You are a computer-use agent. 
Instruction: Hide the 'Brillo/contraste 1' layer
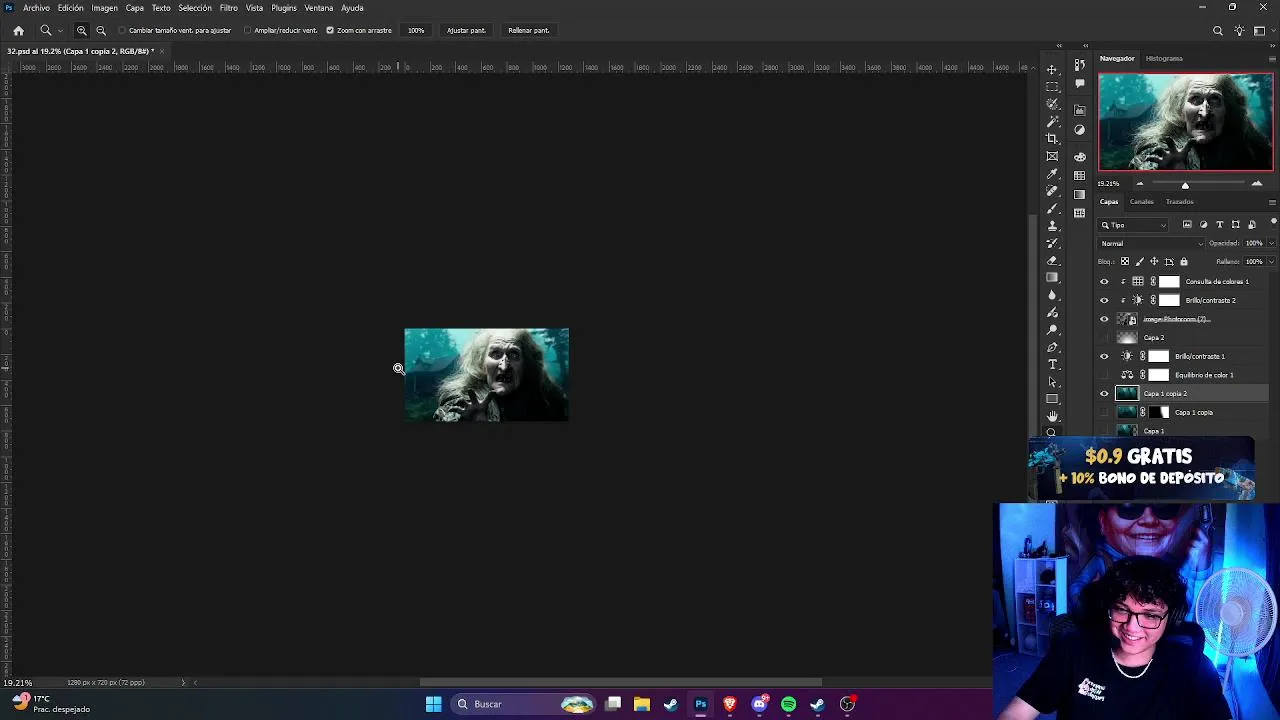[x=1104, y=356]
